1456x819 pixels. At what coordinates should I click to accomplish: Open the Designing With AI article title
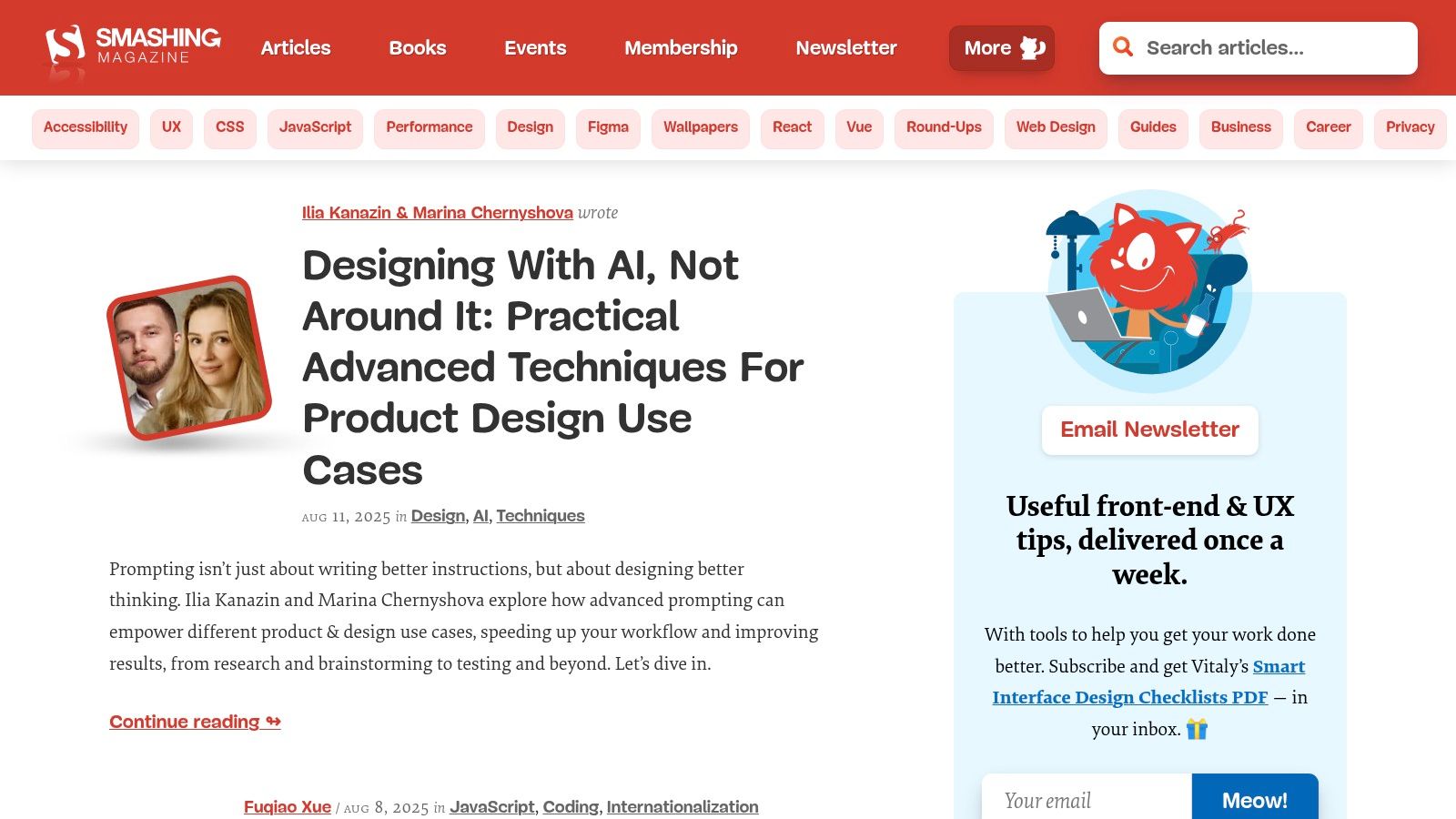click(x=553, y=368)
